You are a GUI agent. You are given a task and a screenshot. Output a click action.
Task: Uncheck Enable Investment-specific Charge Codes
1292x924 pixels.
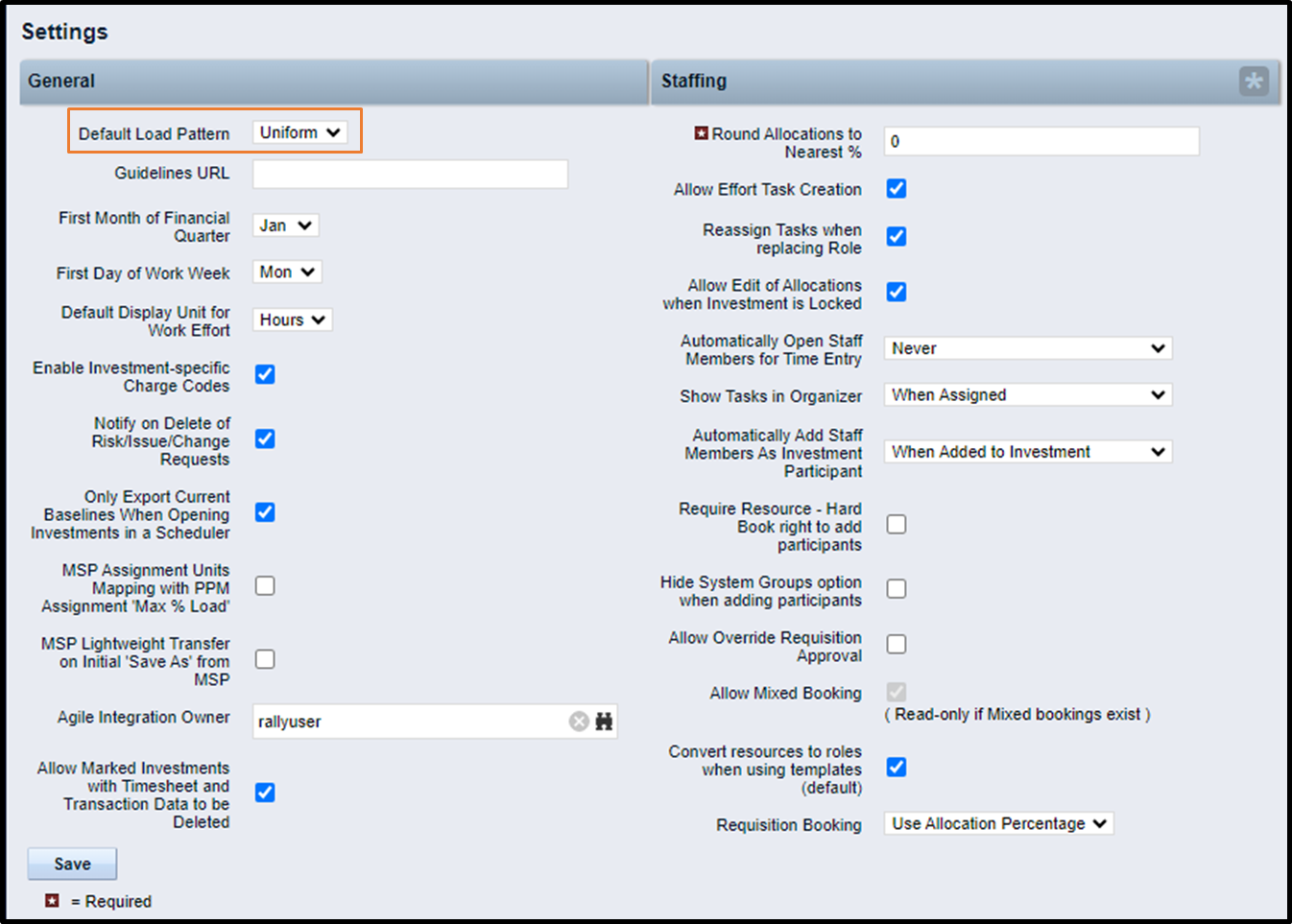[x=265, y=374]
